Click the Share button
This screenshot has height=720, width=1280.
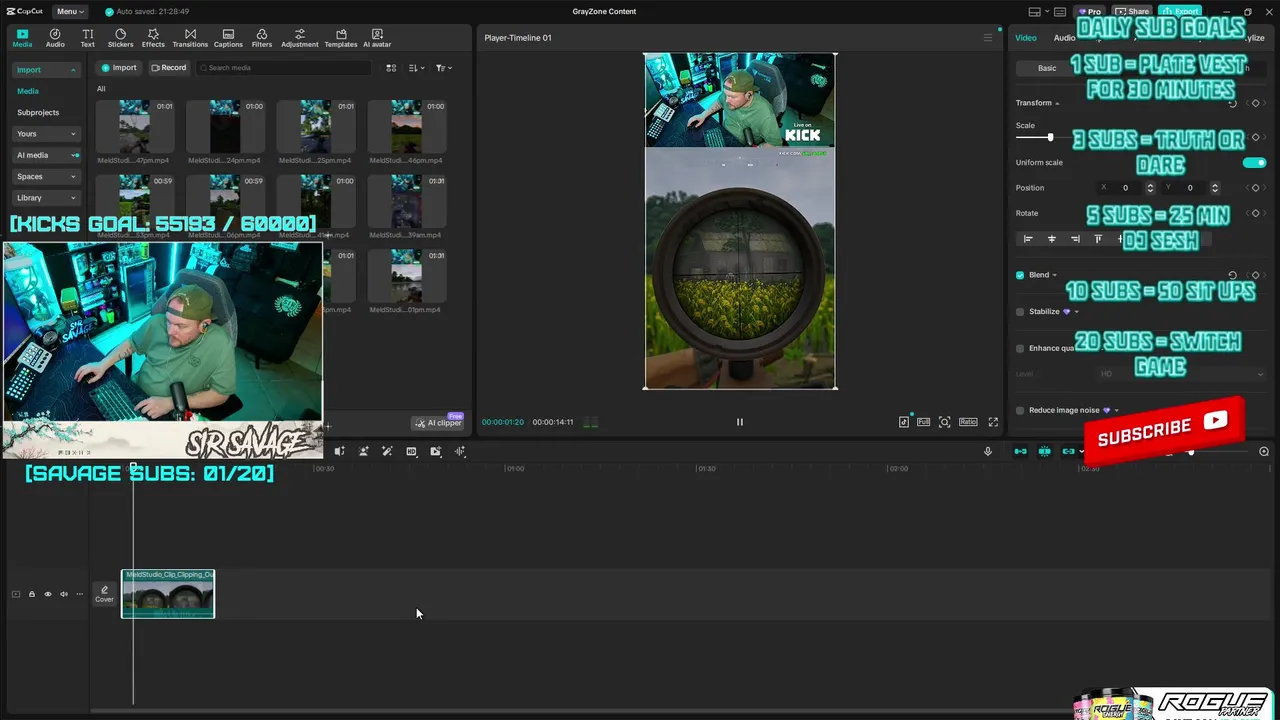[1134, 11]
